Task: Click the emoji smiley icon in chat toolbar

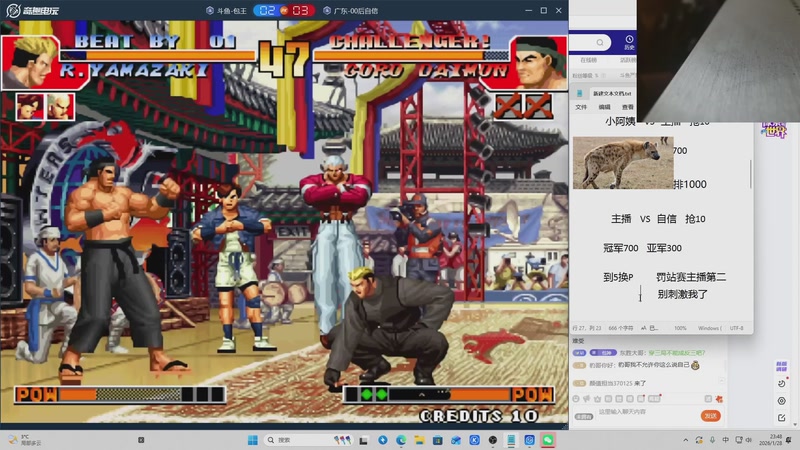Action: tap(576, 399)
